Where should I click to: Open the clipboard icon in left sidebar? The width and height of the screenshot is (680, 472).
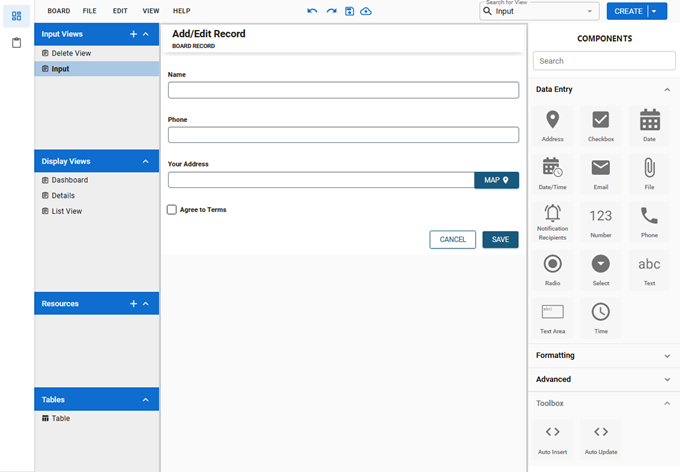click(x=16, y=43)
